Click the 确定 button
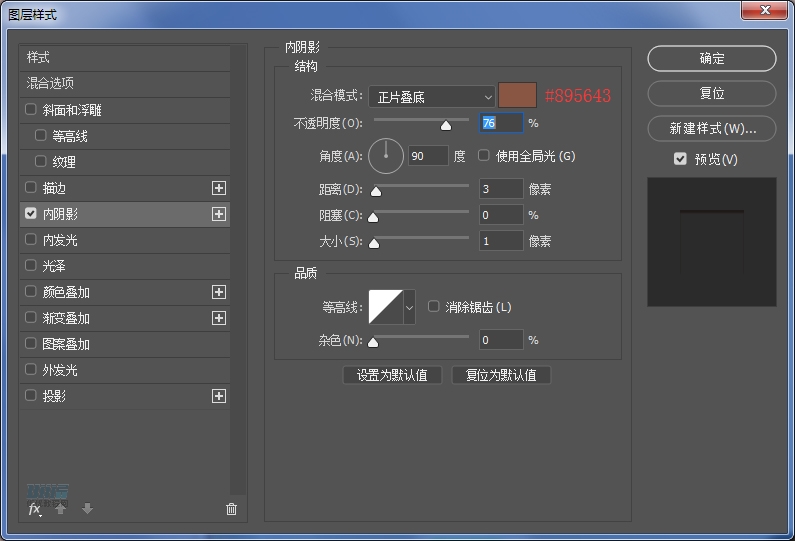 (711, 59)
